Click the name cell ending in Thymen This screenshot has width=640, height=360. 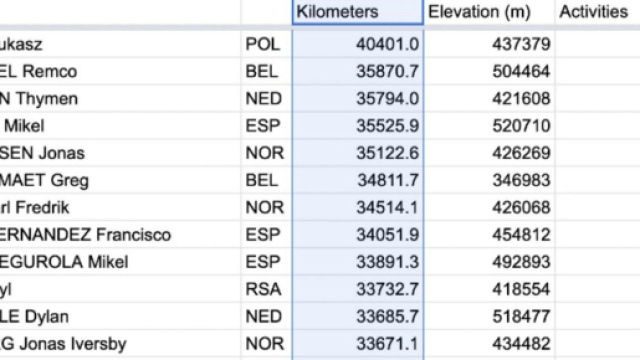(x=120, y=99)
